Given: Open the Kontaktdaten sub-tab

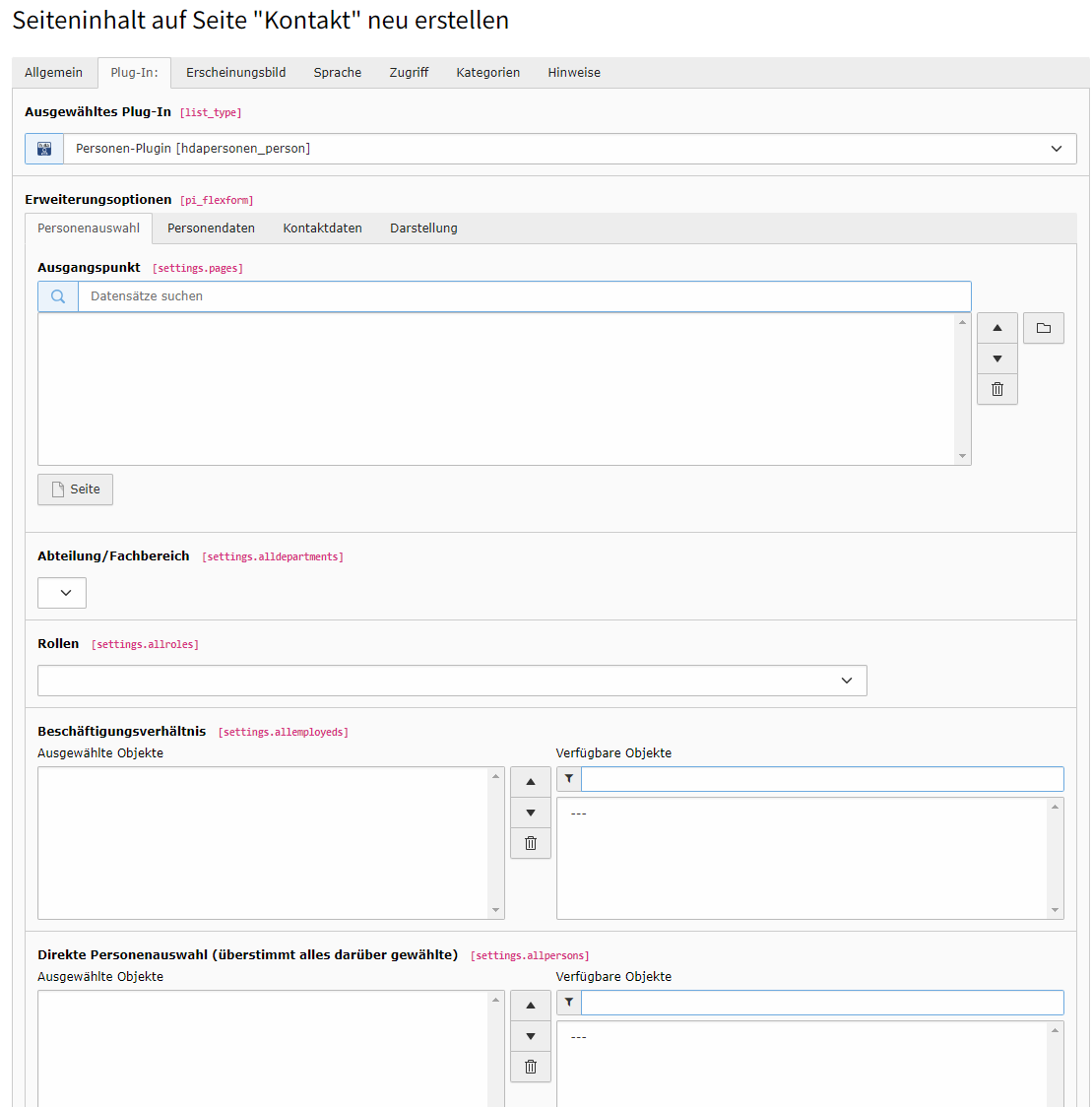Looking at the screenshot, I should pyautogui.click(x=323, y=228).
